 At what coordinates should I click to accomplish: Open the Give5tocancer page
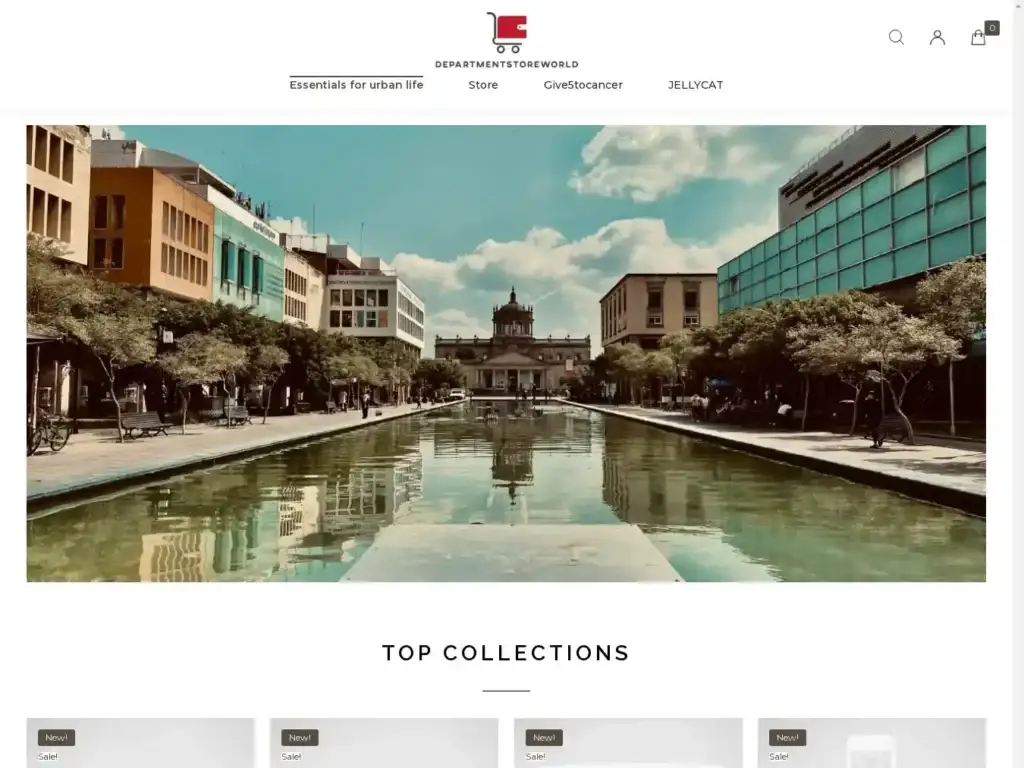point(583,85)
